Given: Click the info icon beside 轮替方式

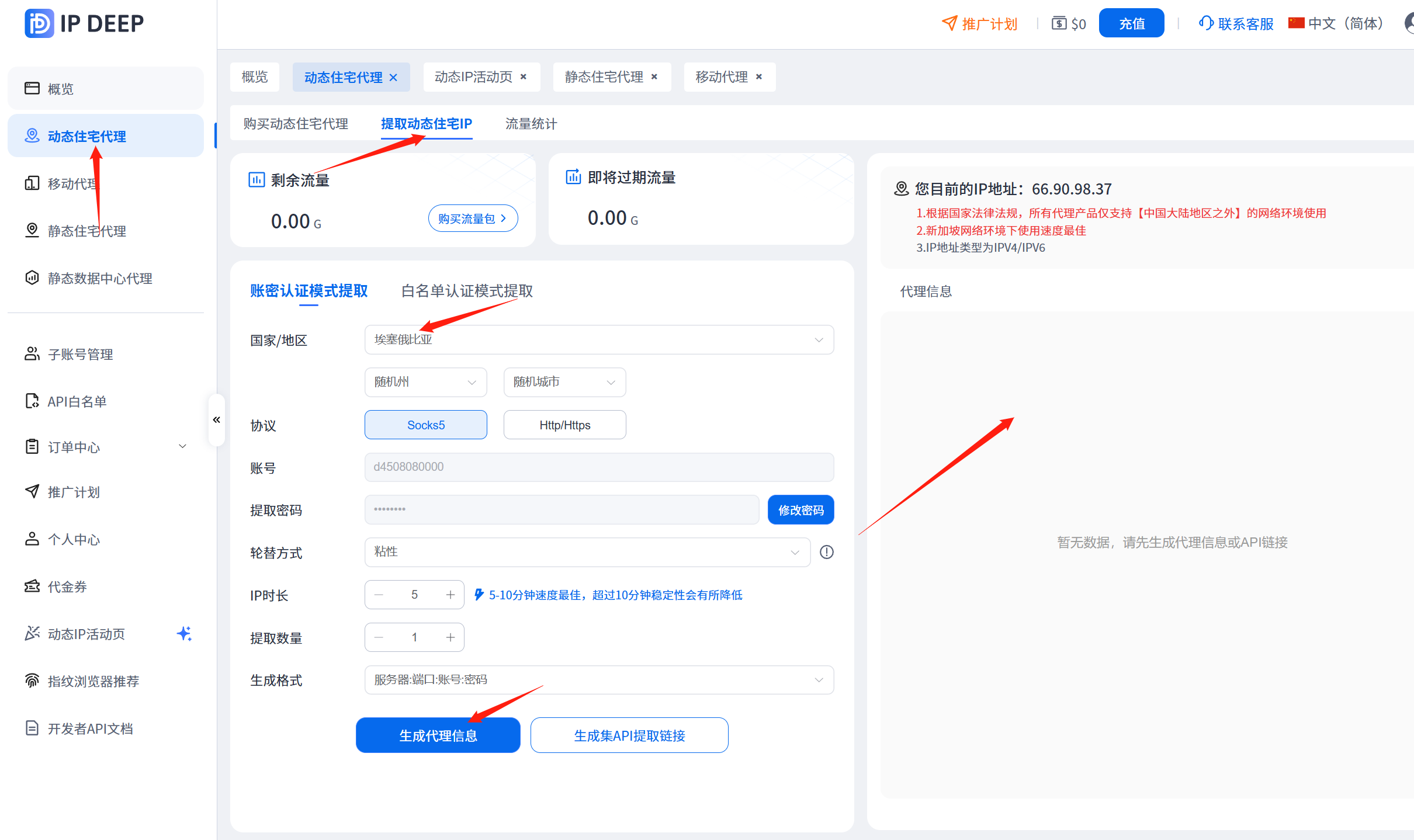Looking at the screenshot, I should pyautogui.click(x=826, y=552).
